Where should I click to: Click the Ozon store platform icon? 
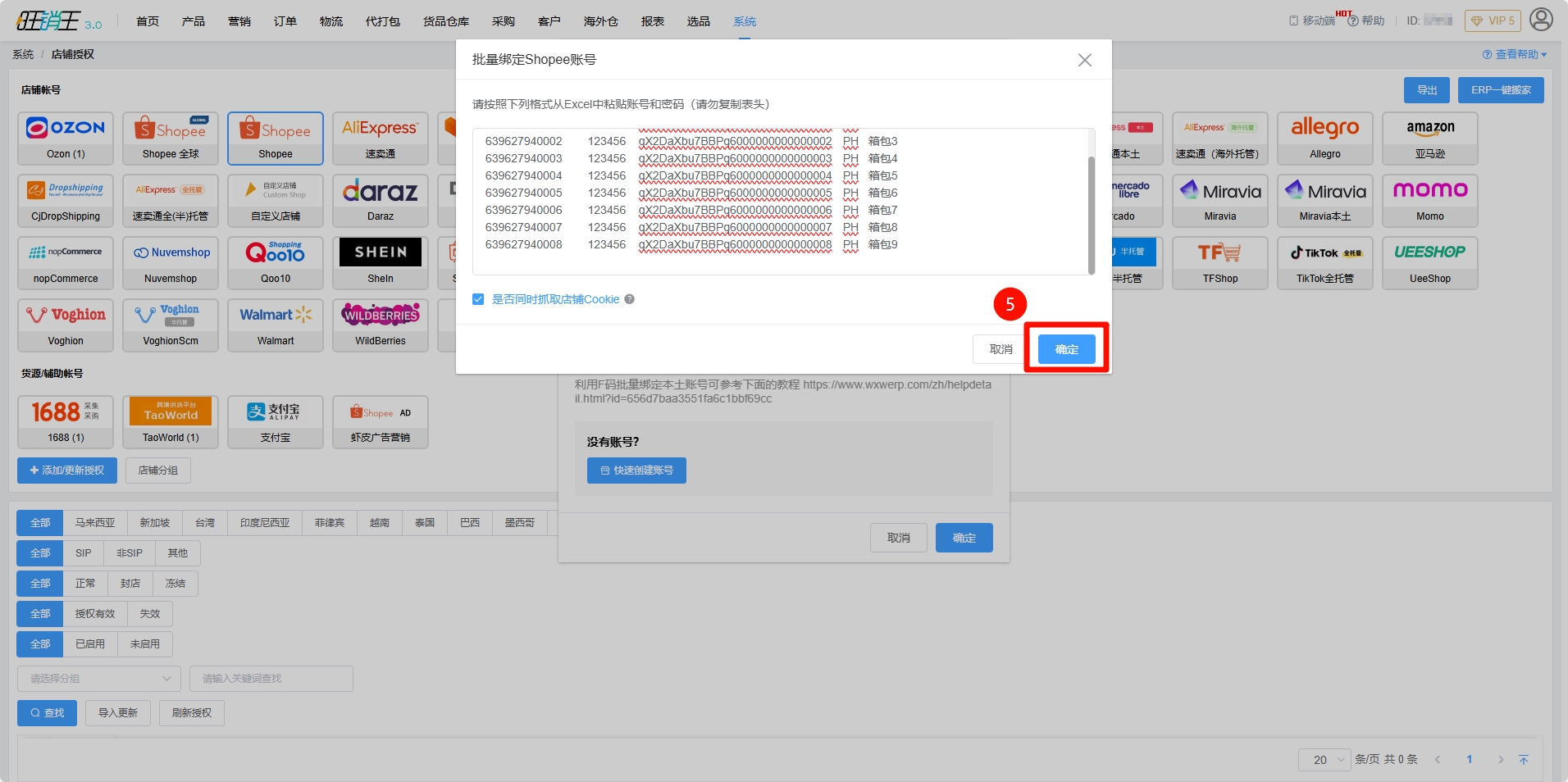click(66, 138)
